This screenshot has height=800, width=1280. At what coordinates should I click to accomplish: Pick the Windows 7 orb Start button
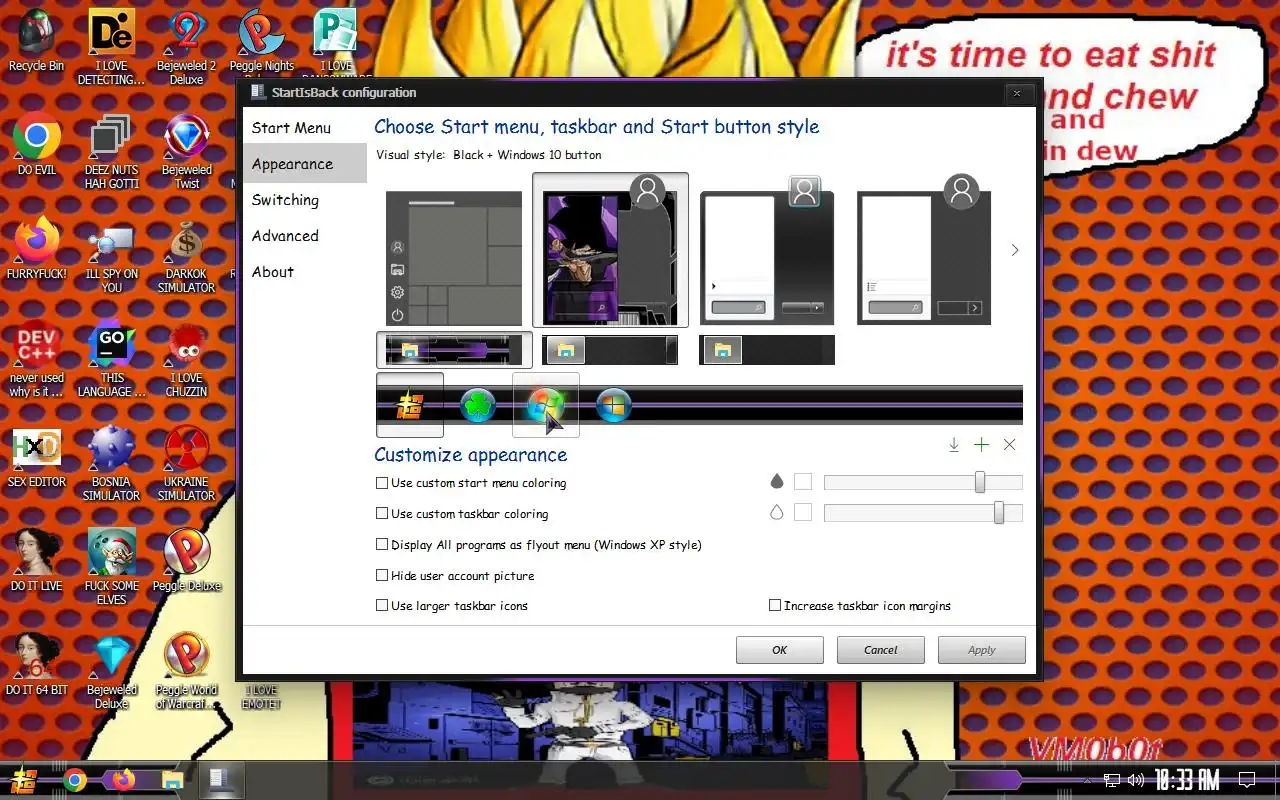(x=546, y=405)
